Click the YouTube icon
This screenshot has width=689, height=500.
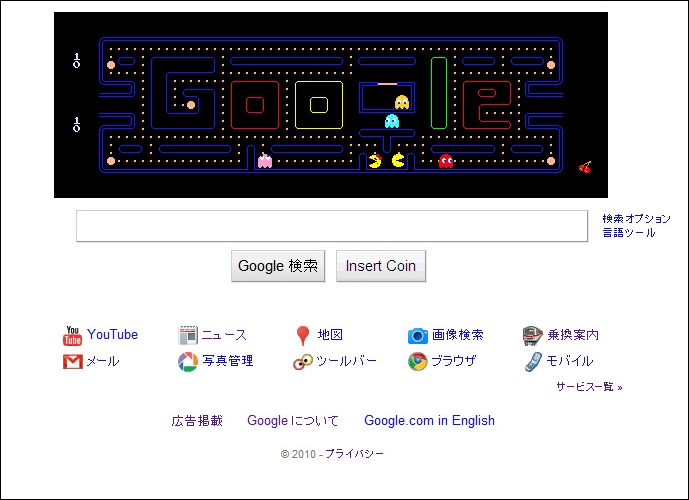tap(72, 336)
